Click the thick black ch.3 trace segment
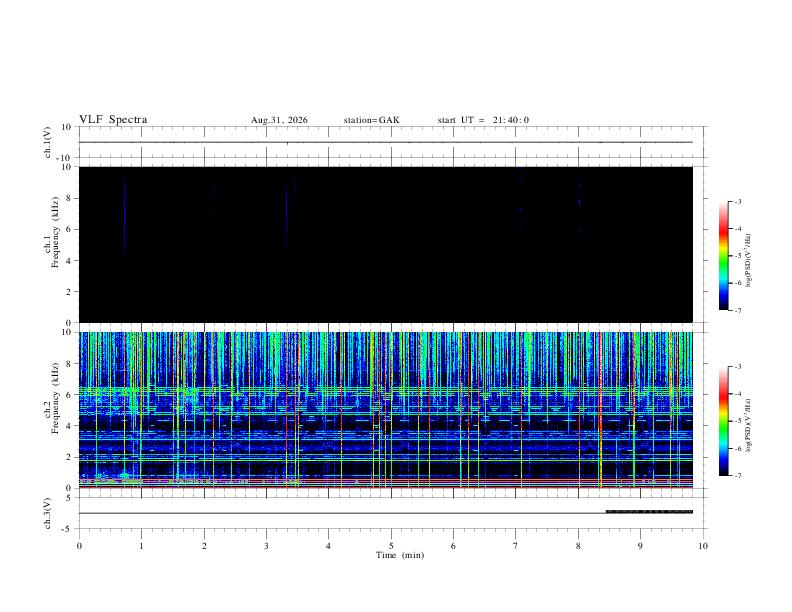 (x=649, y=512)
